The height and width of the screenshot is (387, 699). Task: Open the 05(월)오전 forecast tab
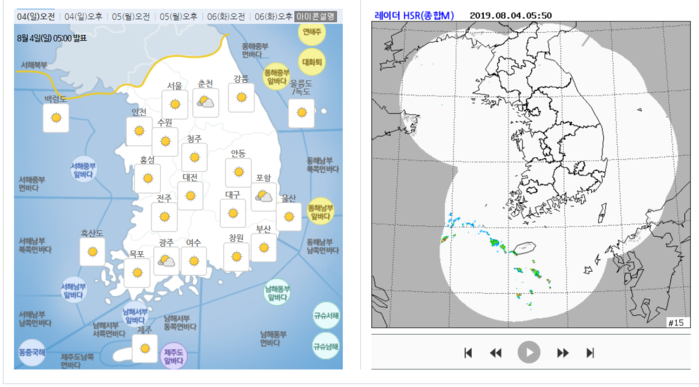coord(131,16)
